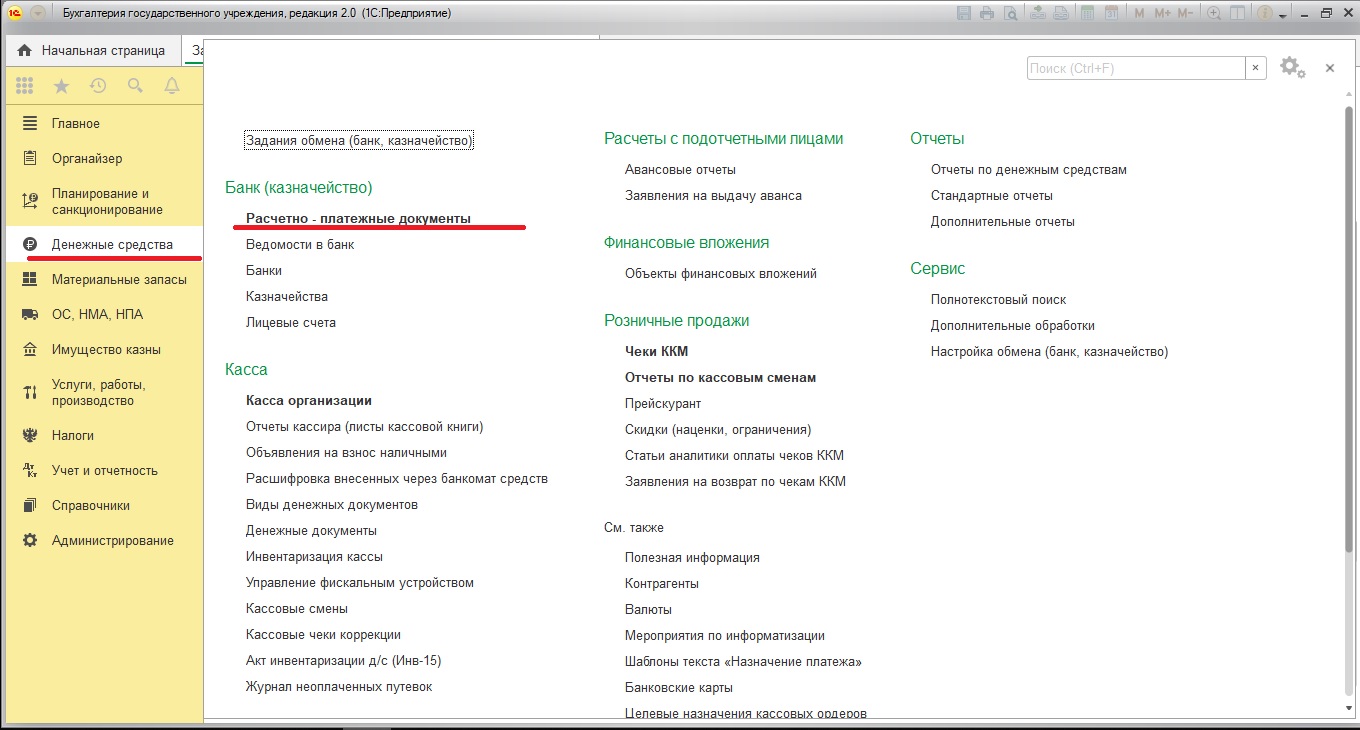Click the zoom magnifier plus icon
1360x730 pixels.
(1214, 14)
